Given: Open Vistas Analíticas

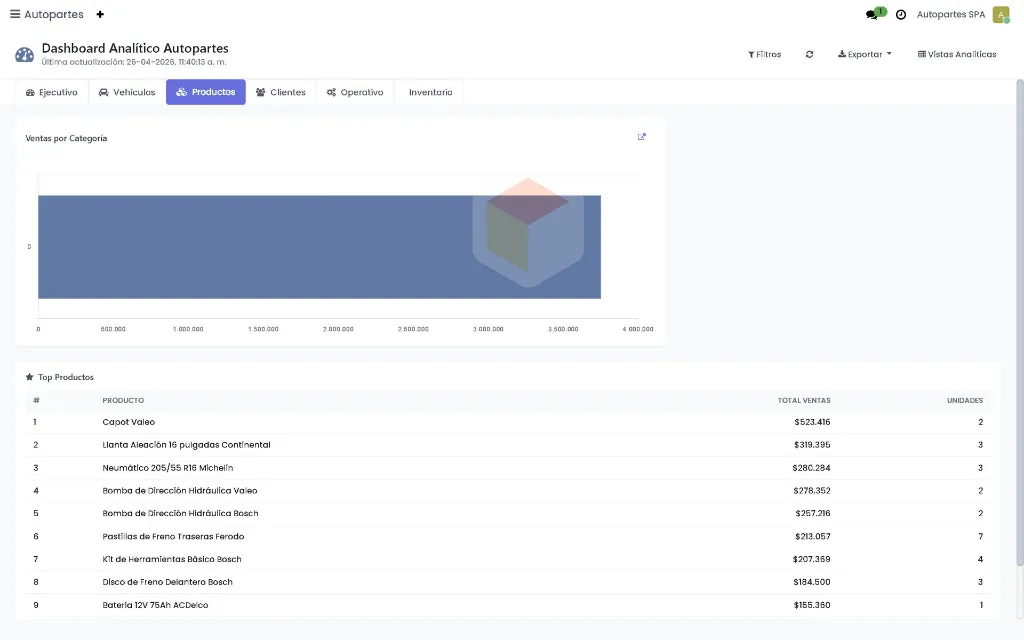Looking at the screenshot, I should tap(957, 54).
